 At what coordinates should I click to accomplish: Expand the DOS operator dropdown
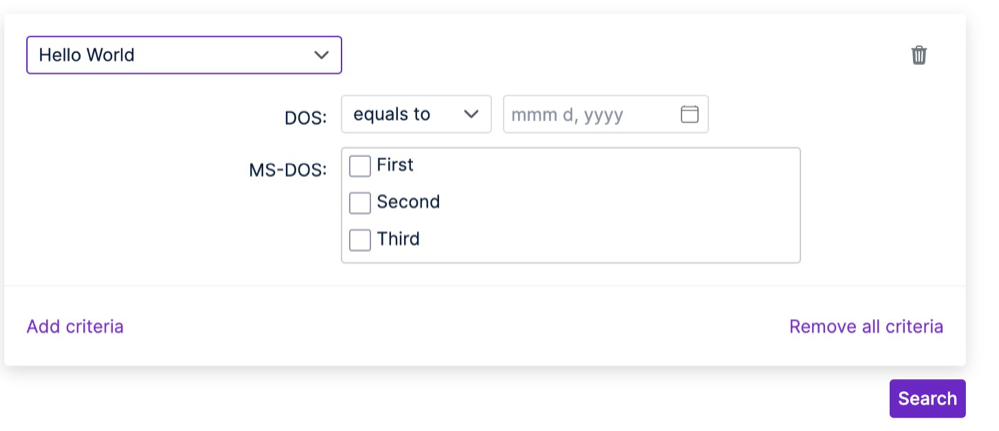click(x=416, y=114)
